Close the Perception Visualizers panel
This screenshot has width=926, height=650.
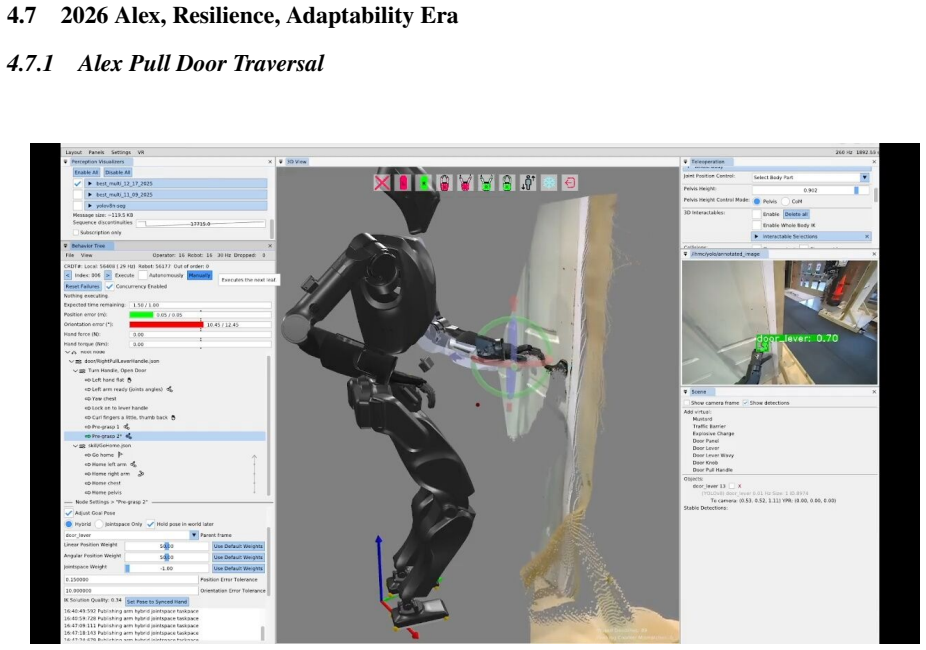coord(270,162)
